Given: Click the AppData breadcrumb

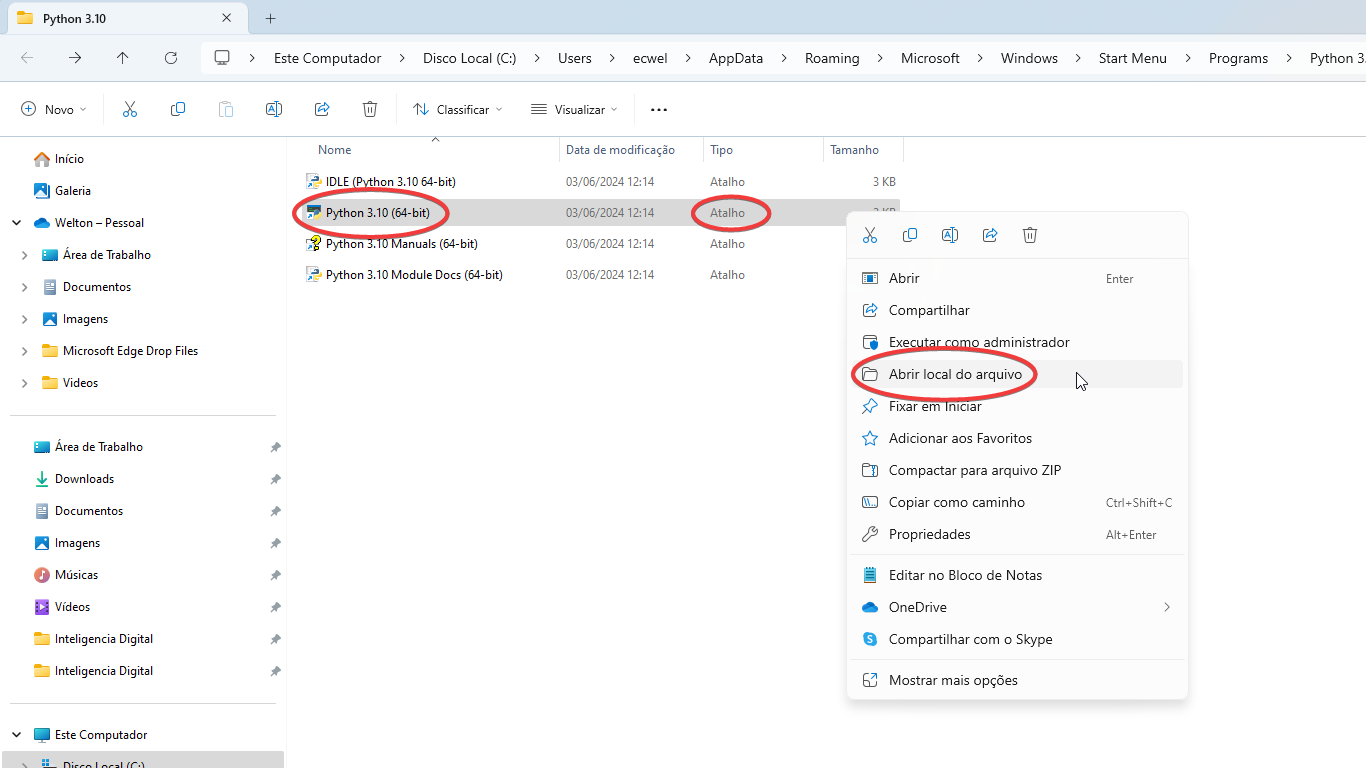Looking at the screenshot, I should [736, 58].
